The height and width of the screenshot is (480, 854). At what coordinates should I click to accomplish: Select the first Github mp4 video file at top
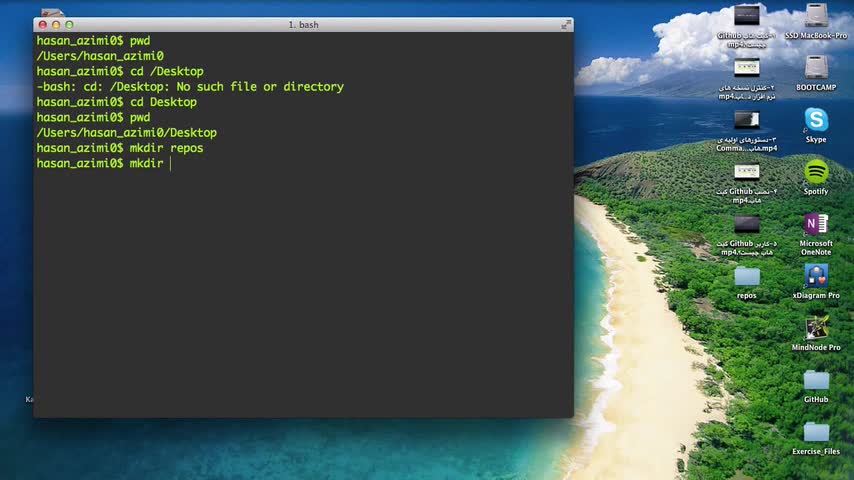(747, 16)
